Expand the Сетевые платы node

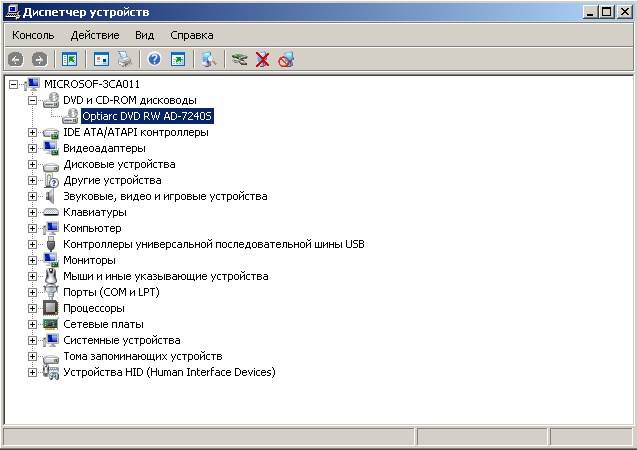(x=32, y=325)
